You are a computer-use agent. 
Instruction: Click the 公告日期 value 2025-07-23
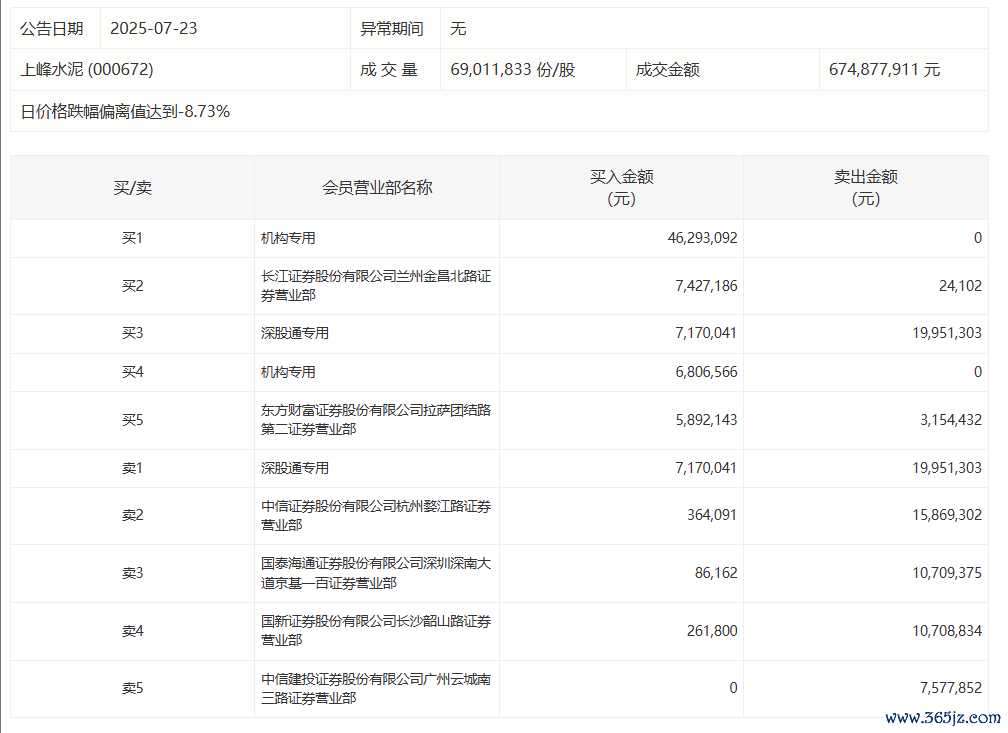tap(153, 29)
